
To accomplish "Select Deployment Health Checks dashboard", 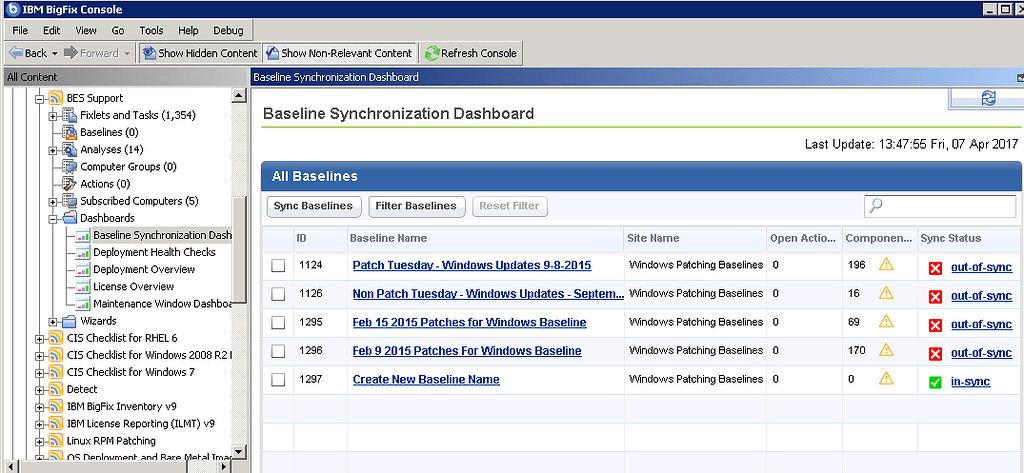I will click(x=154, y=252).
